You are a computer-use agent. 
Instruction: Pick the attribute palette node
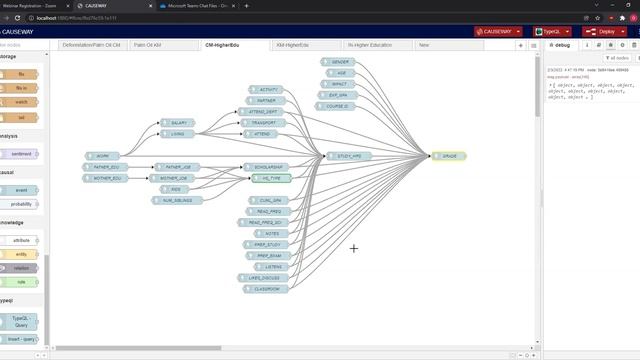(x=19, y=240)
